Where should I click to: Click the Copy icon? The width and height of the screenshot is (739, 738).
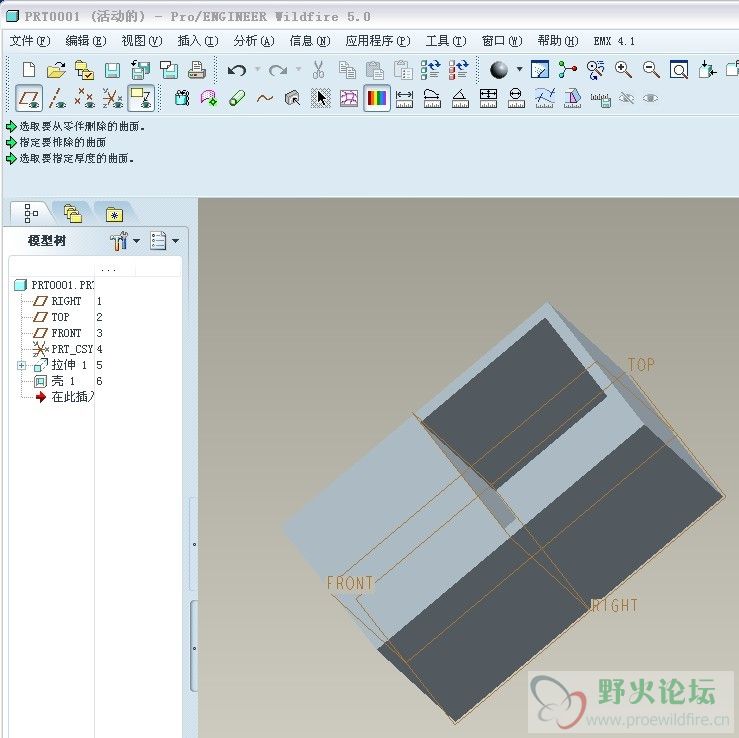point(347,70)
